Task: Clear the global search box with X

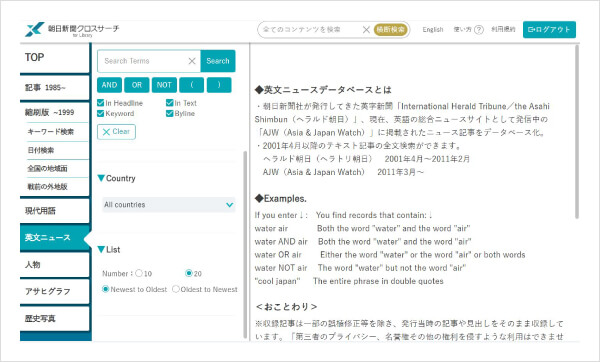Action: pyautogui.click(x=366, y=29)
